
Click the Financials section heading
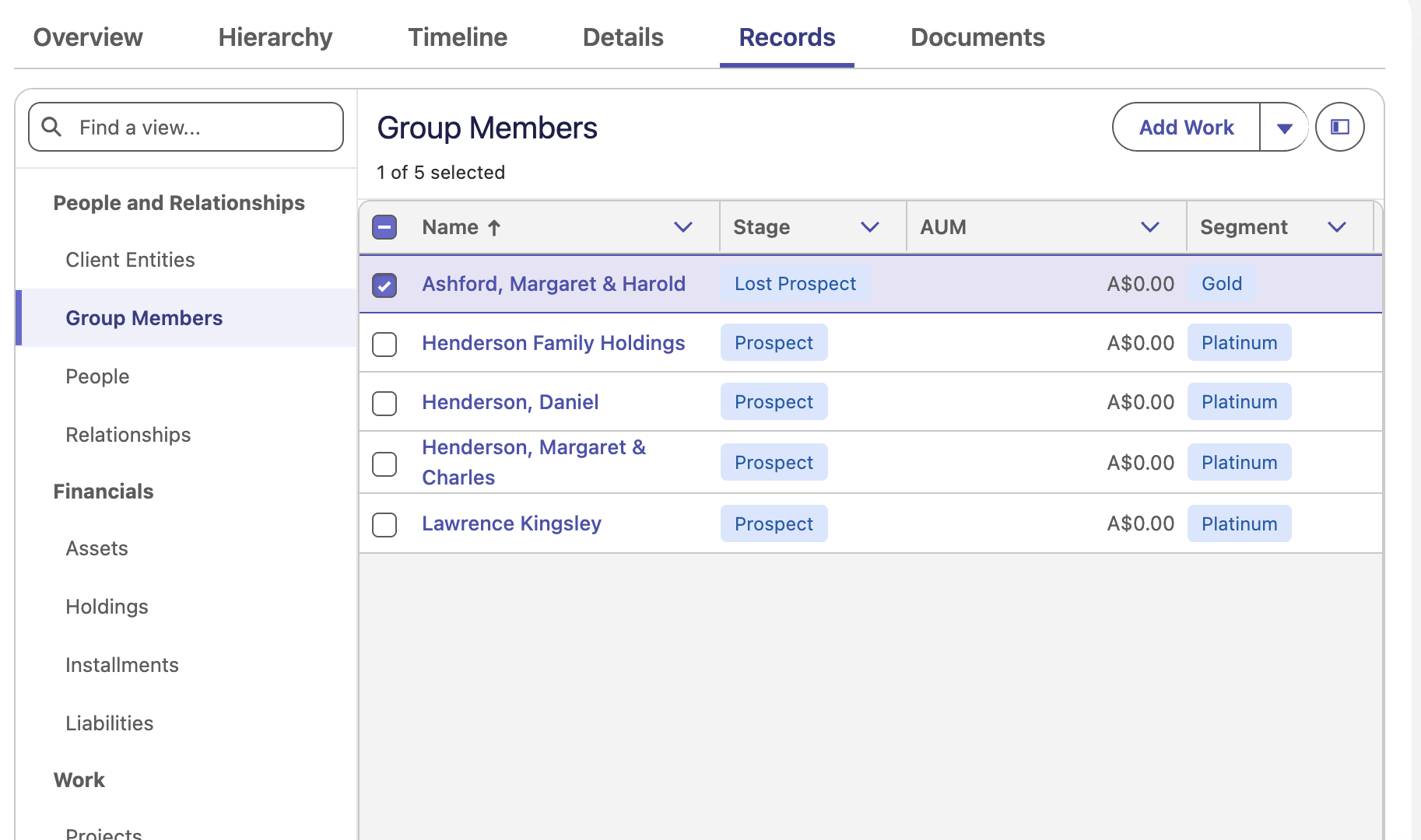104,492
